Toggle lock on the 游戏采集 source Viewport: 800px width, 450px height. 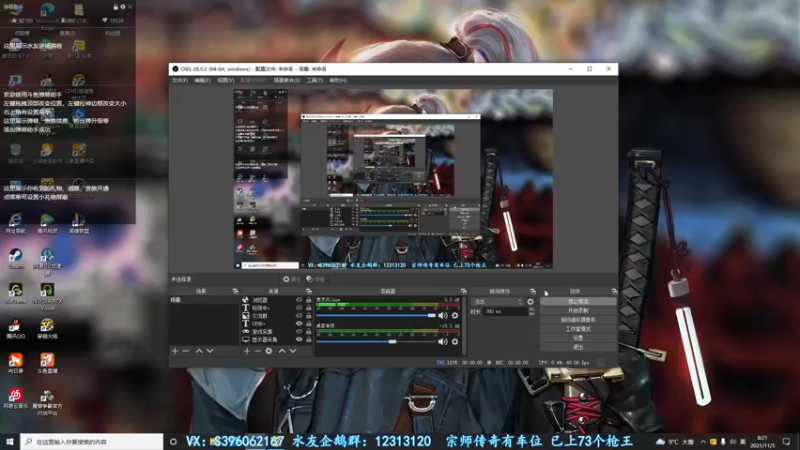coord(308,332)
